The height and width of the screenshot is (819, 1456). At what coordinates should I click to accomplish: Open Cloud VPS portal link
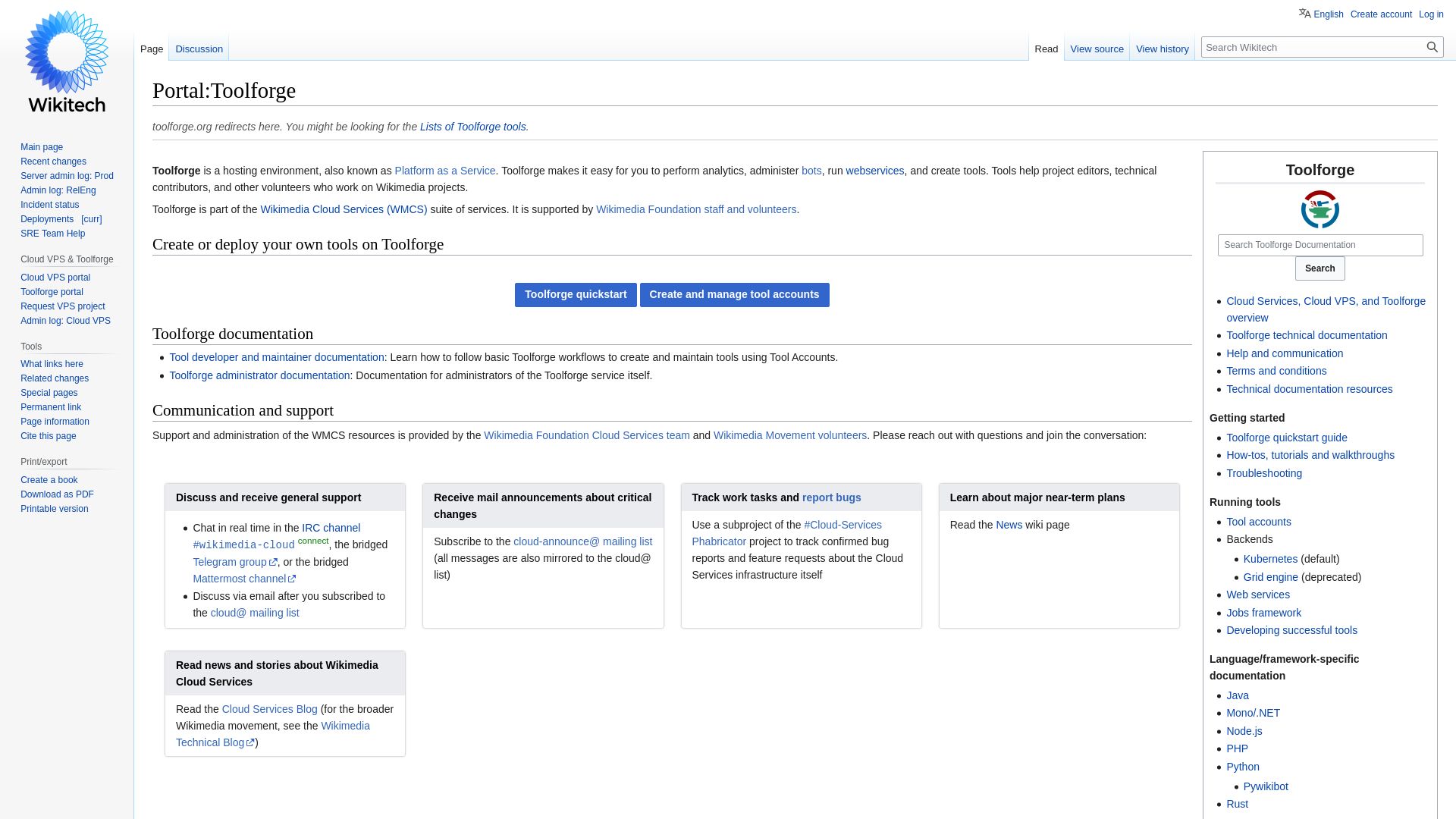55,278
